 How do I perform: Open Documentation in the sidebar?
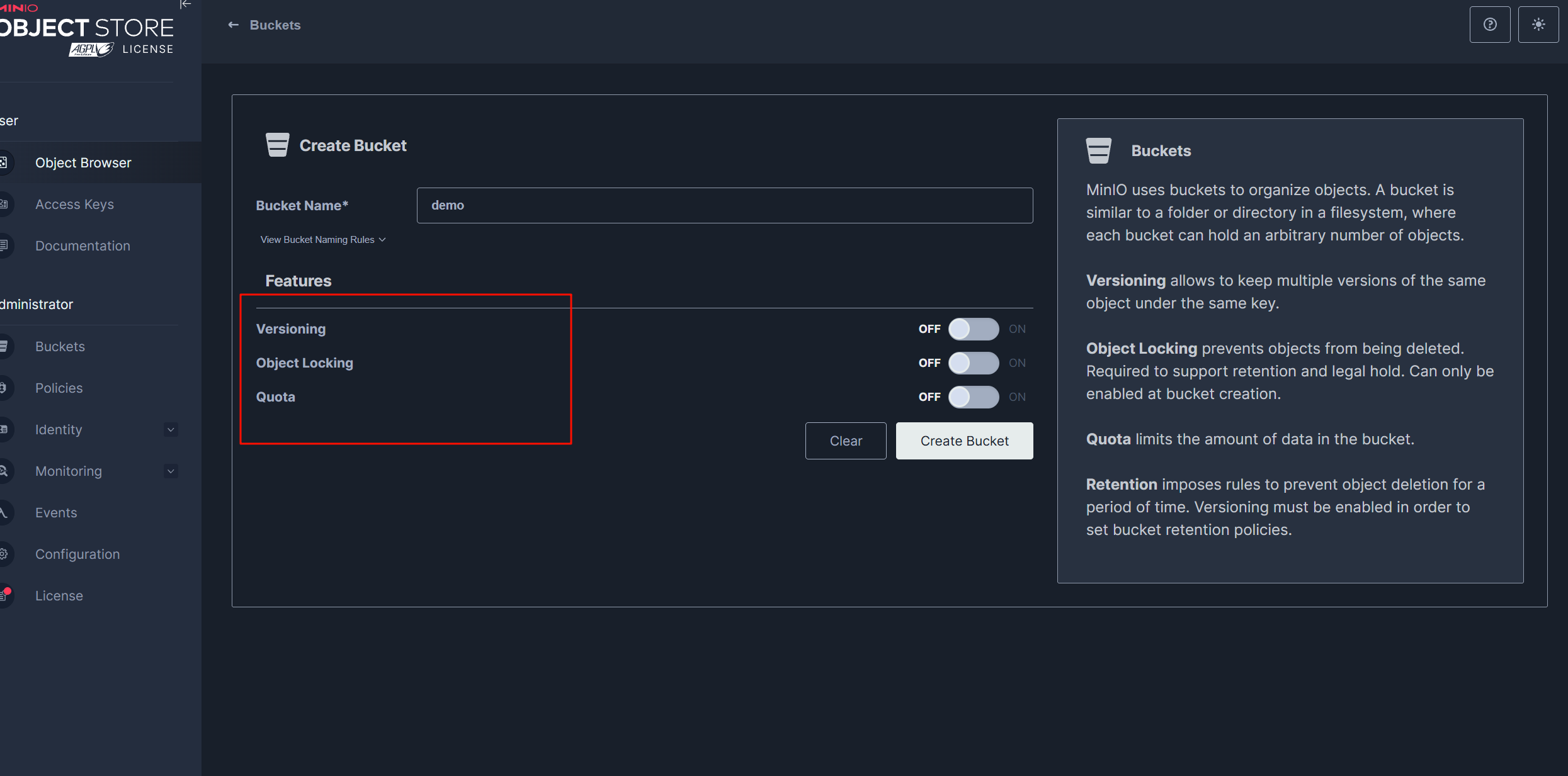pos(101,245)
